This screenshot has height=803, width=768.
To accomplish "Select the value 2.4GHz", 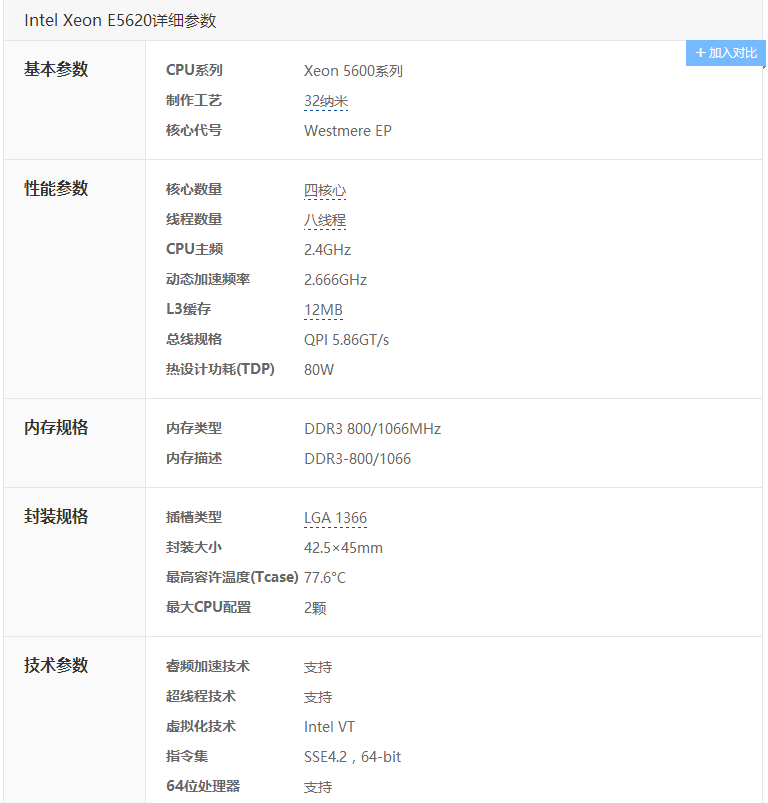I will coord(327,250).
